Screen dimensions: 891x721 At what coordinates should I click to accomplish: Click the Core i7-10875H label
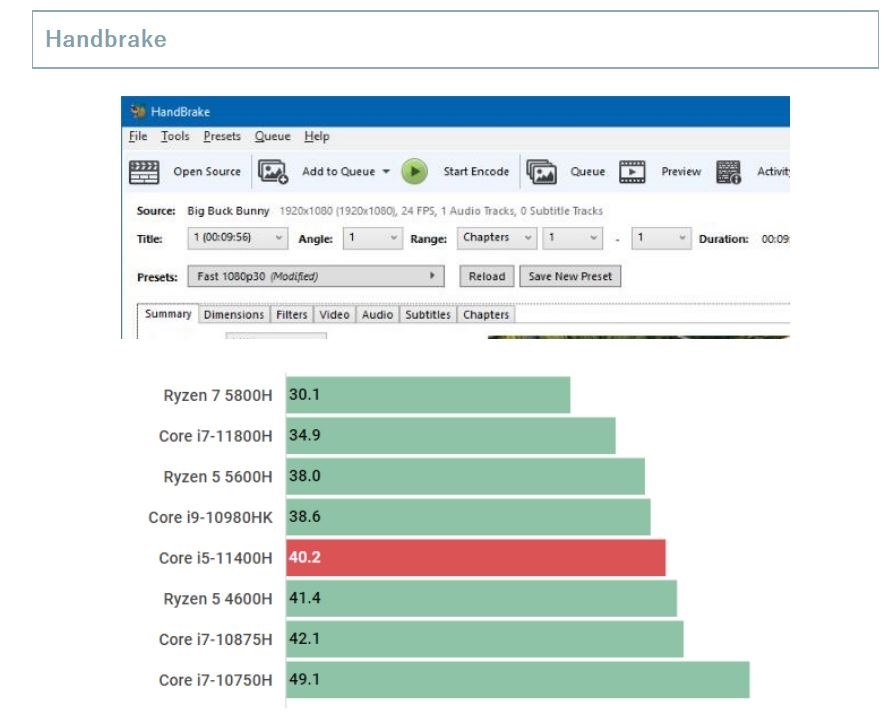(x=215, y=640)
